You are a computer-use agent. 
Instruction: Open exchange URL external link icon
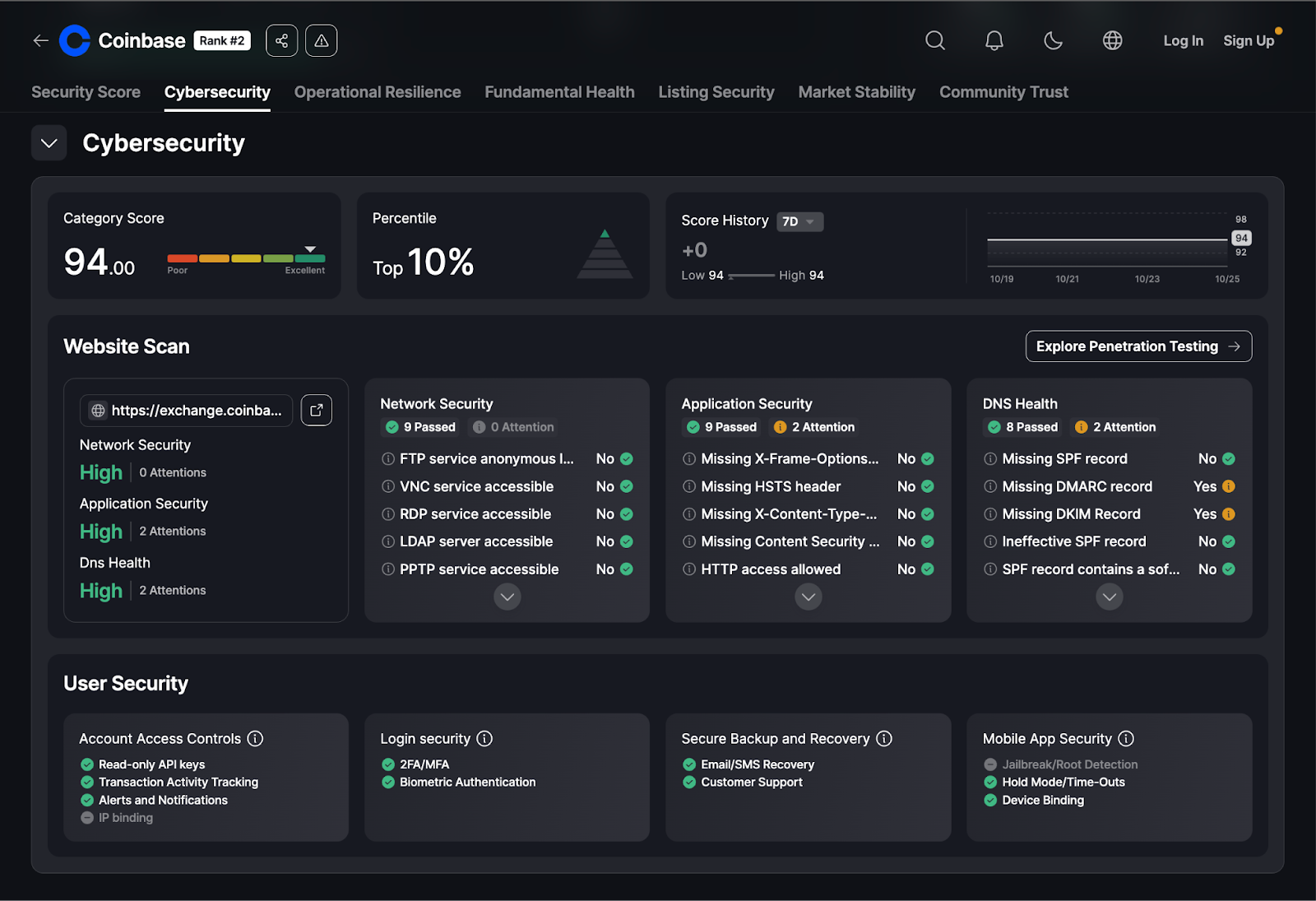316,410
